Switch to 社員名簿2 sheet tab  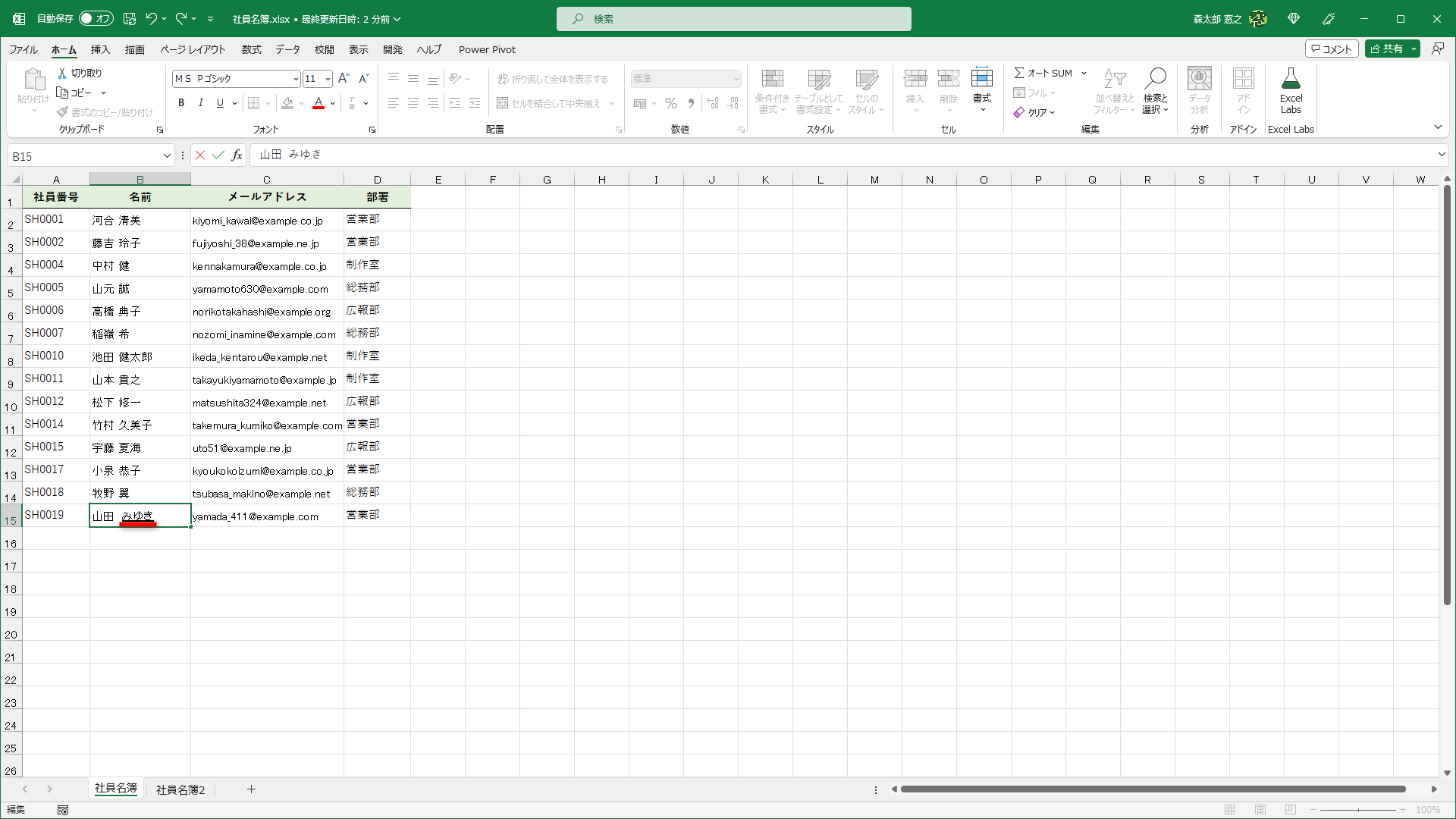coord(180,789)
